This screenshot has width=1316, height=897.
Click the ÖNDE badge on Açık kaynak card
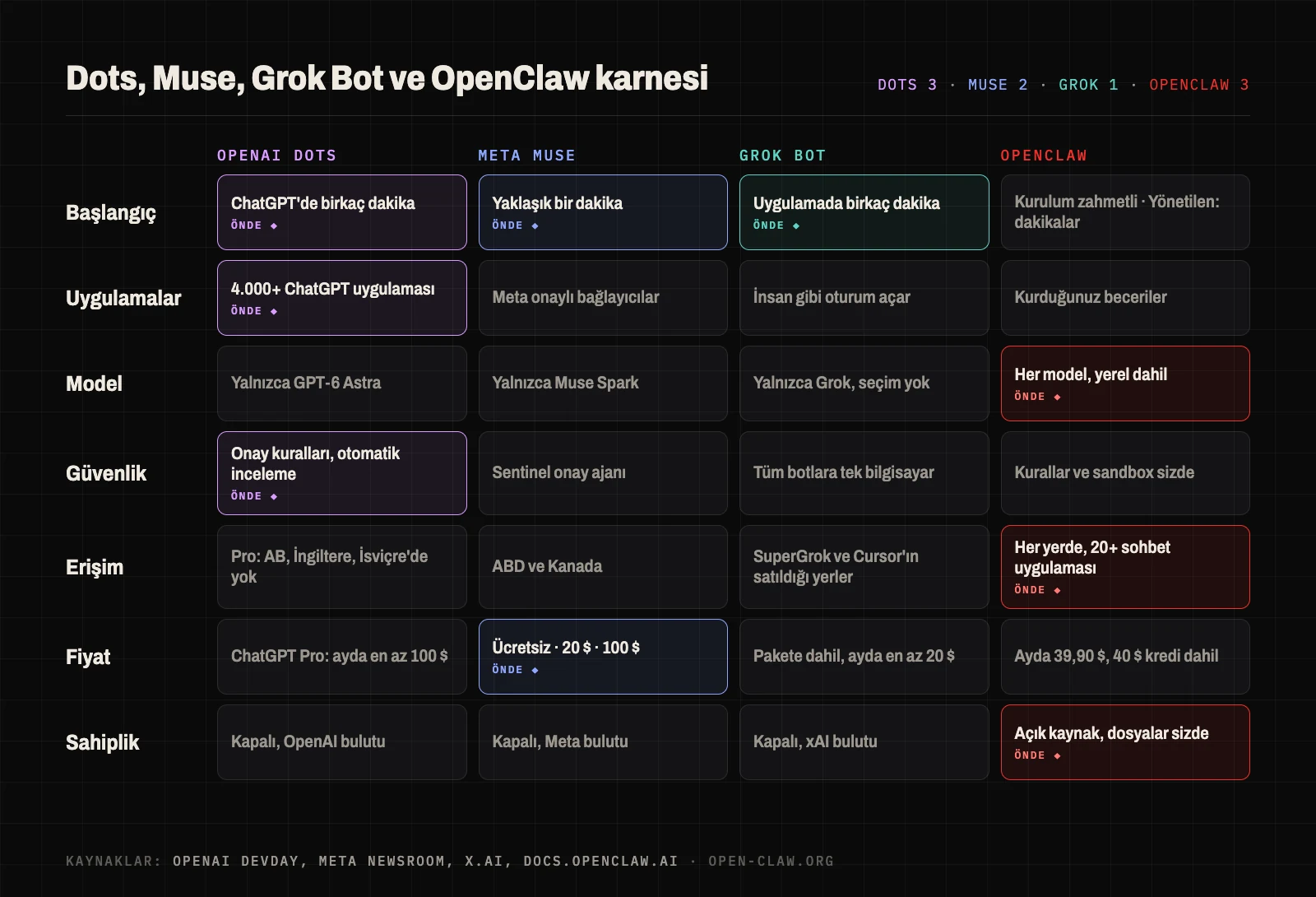1037,755
